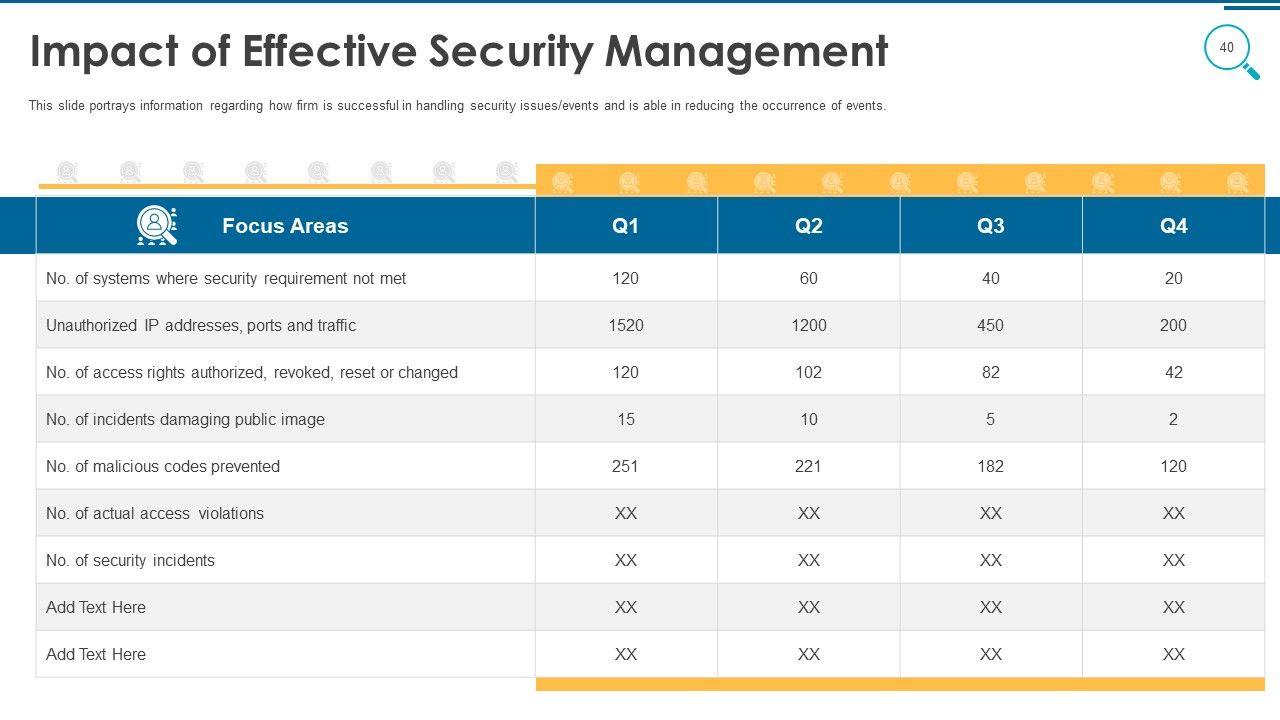Click the orange bar beneath the table
The width and height of the screenshot is (1280, 720).
[900, 684]
